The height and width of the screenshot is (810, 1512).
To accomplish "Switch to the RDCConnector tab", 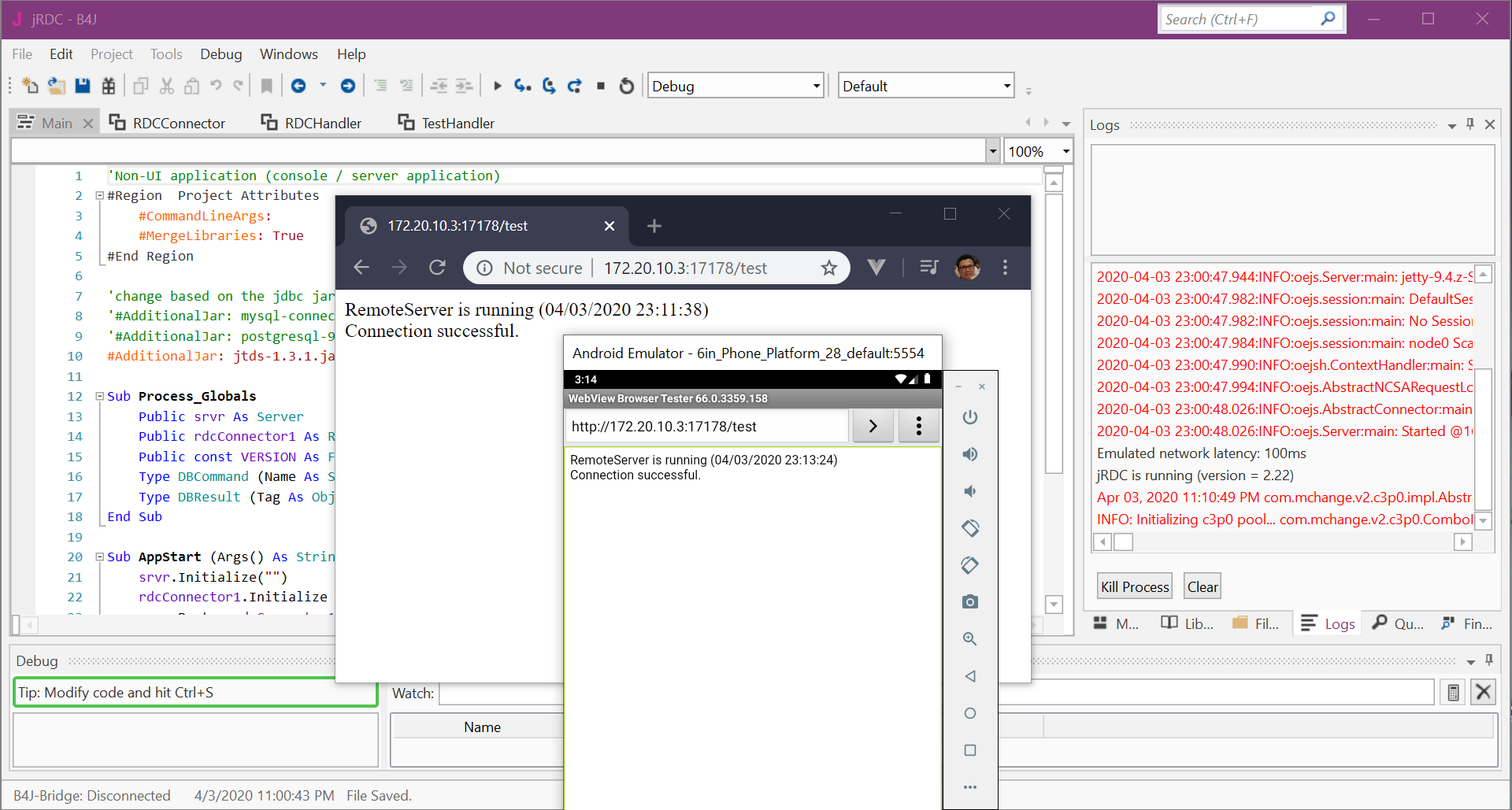I will click(x=167, y=123).
